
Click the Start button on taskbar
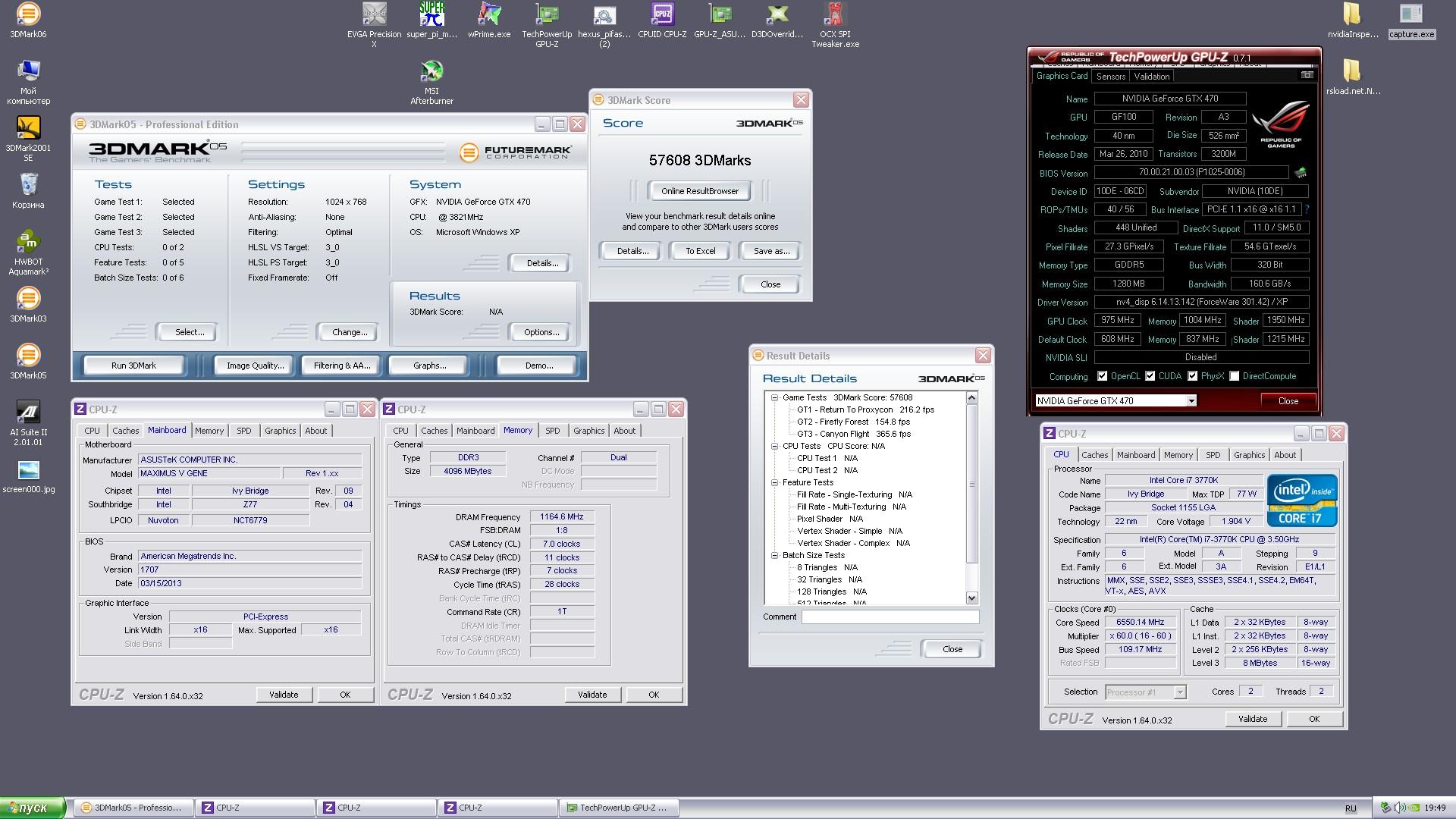pyautogui.click(x=33, y=808)
